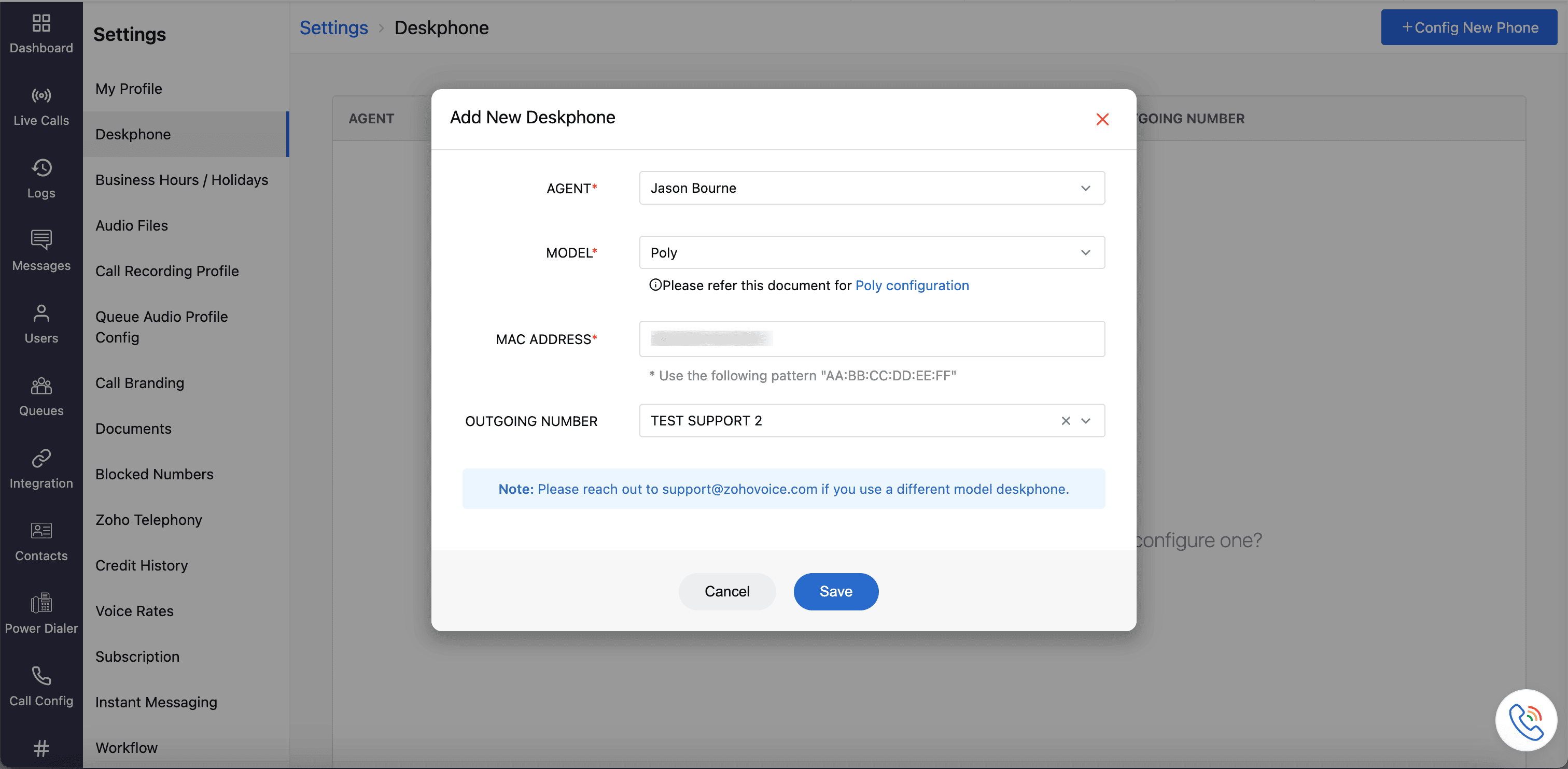Open the Messages icon in sidebar
This screenshot has width=1568, height=769.
41,240
